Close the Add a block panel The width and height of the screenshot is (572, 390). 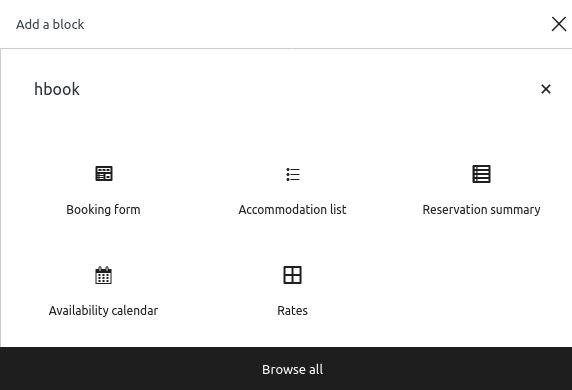(x=559, y=24)
